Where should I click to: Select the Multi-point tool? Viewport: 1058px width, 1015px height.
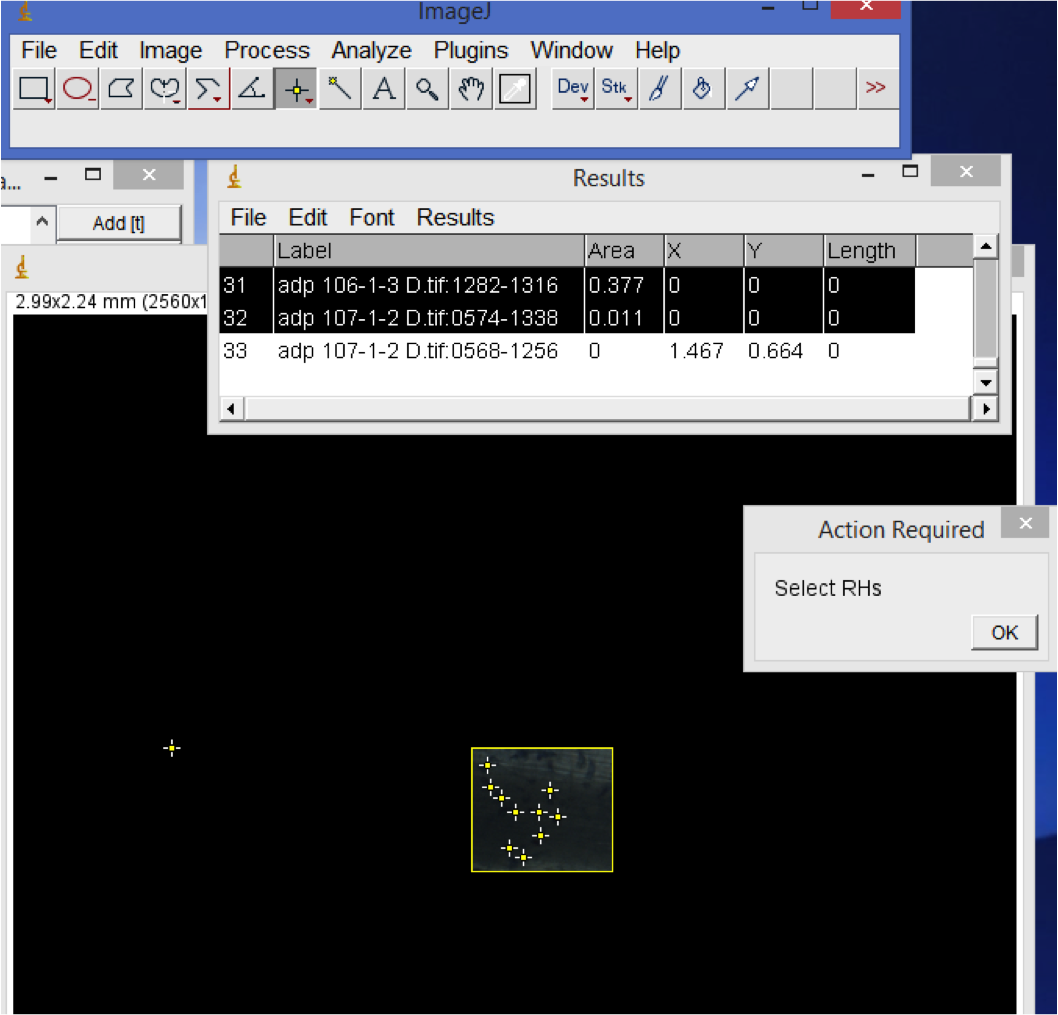tap(296, 88)
